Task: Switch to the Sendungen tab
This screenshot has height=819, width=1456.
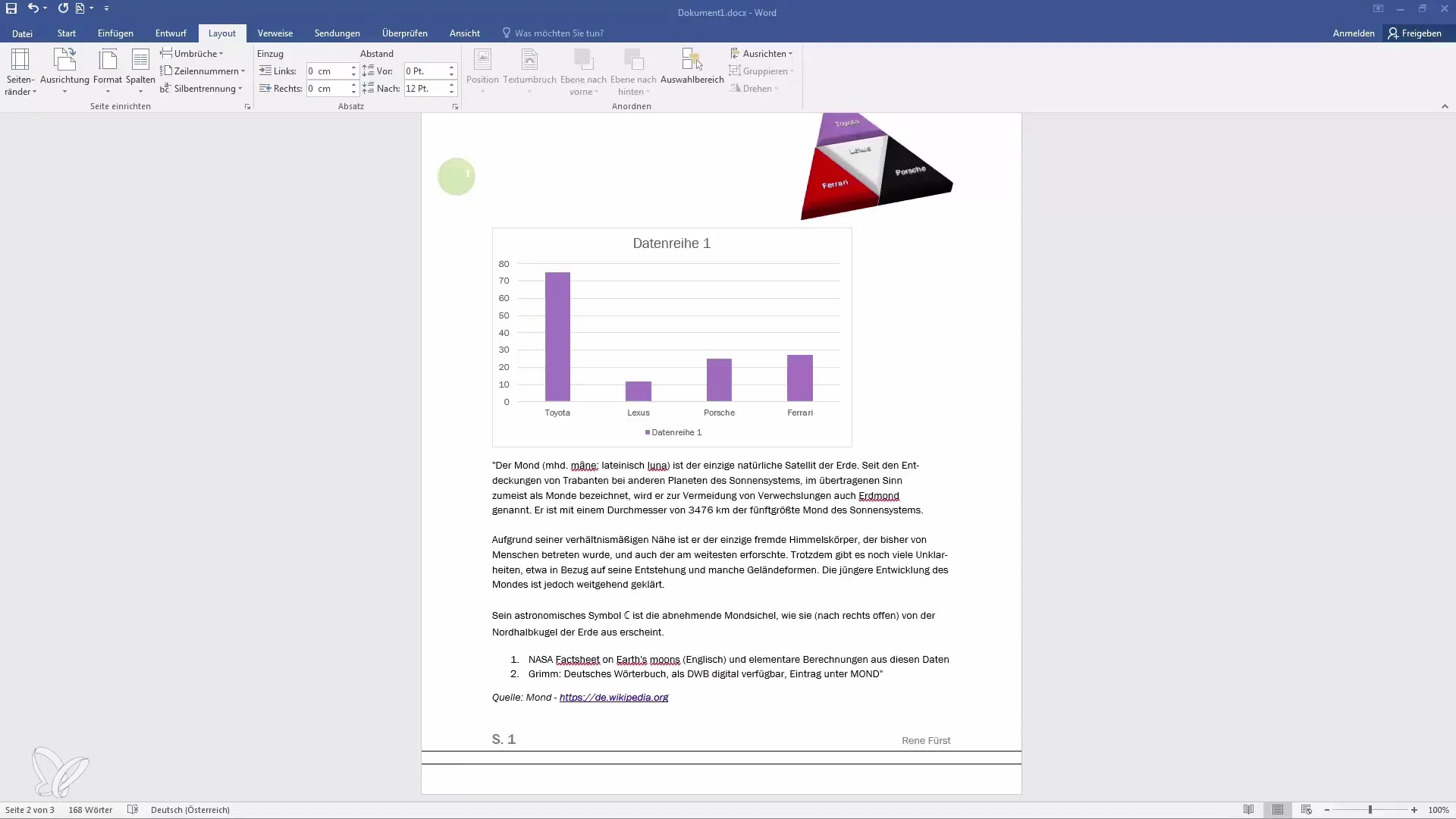Action: click(337, 33)
